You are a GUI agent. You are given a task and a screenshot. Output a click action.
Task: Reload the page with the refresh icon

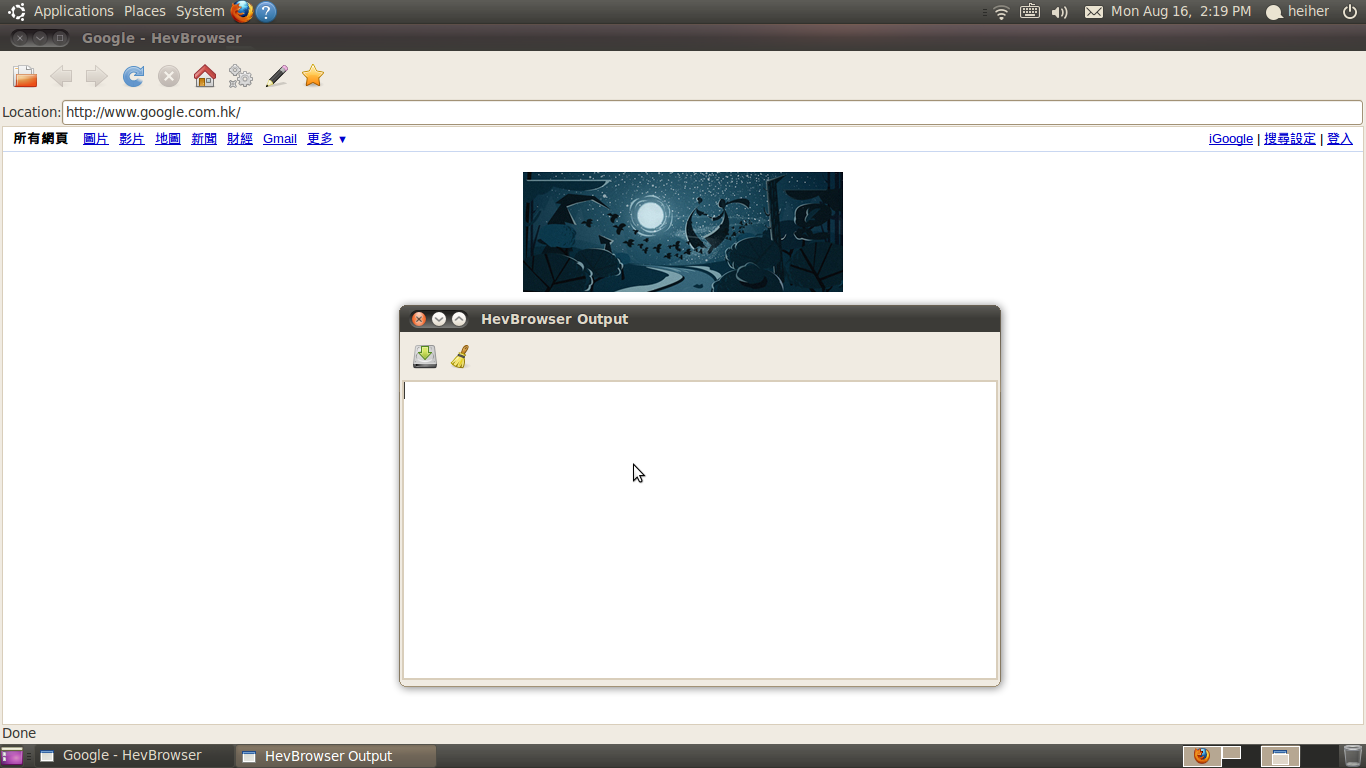pyautogui.click(x=133, y=76)
